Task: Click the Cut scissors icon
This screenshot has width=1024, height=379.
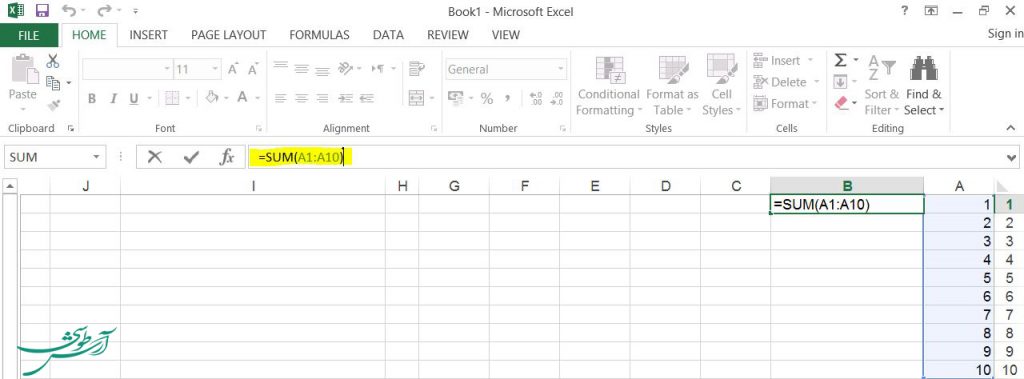Action: tap(53, 61)
